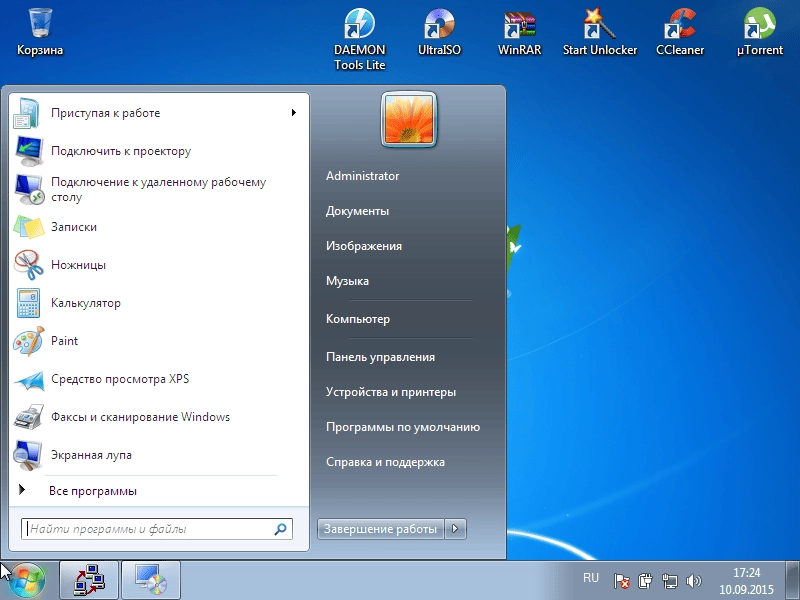Click the volume speaker tray icon
This screenshot has height=600, width=800.
point(694,581)
